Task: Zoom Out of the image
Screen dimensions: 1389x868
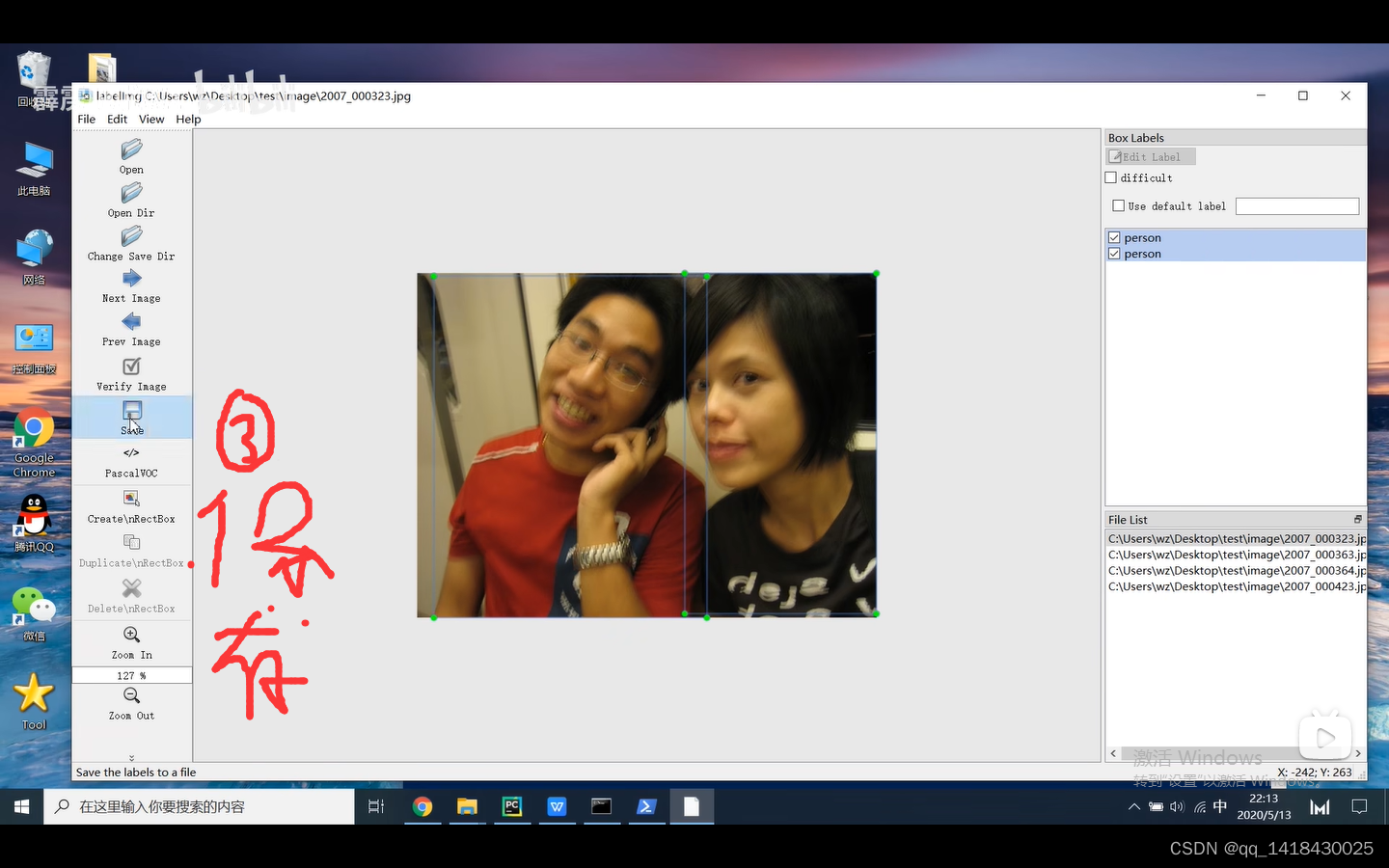Action: pos(131,695)
